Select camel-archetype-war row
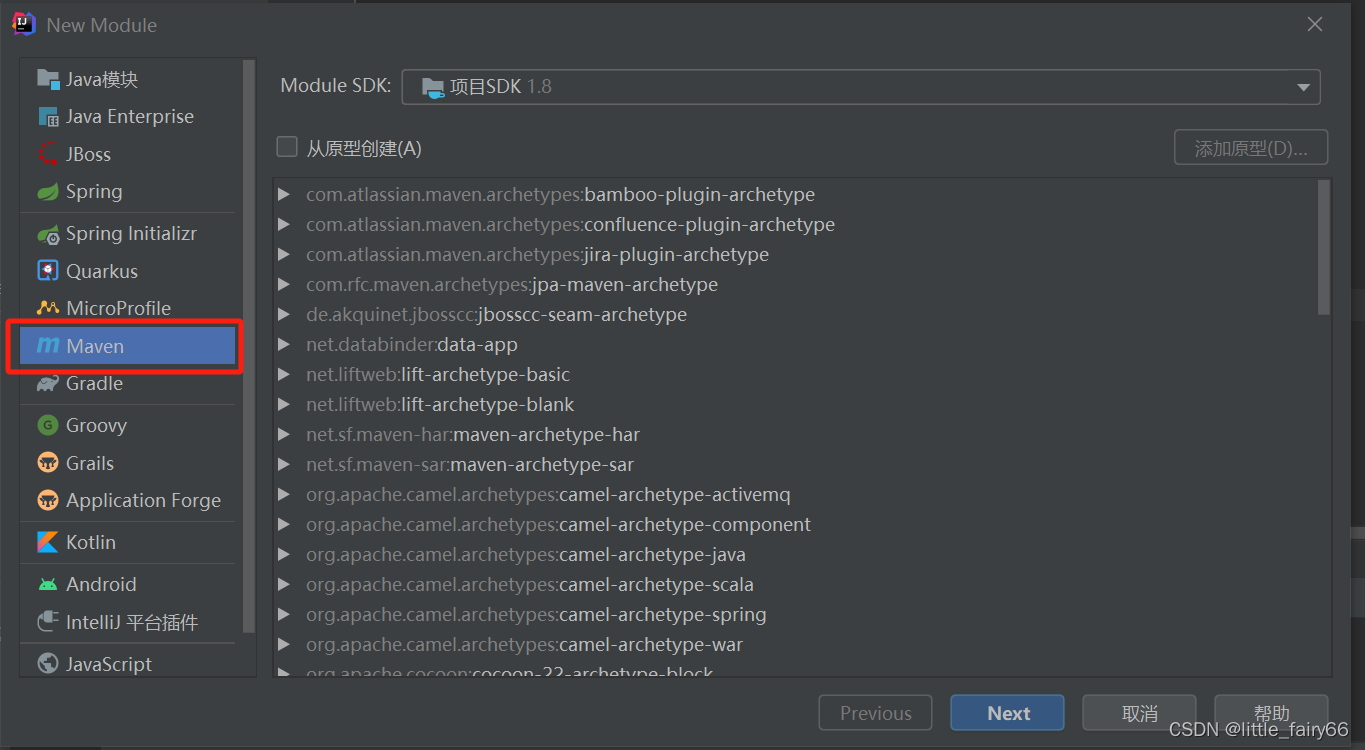The width and height of the screenshot is (1365, 750). tap(795, 645)
